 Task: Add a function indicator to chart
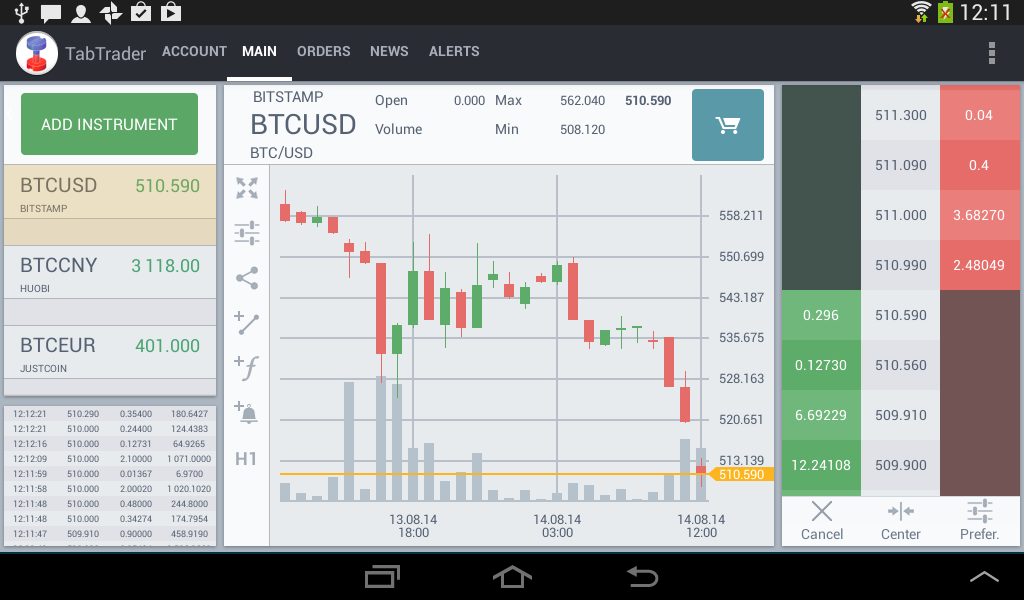pos(247,368)
